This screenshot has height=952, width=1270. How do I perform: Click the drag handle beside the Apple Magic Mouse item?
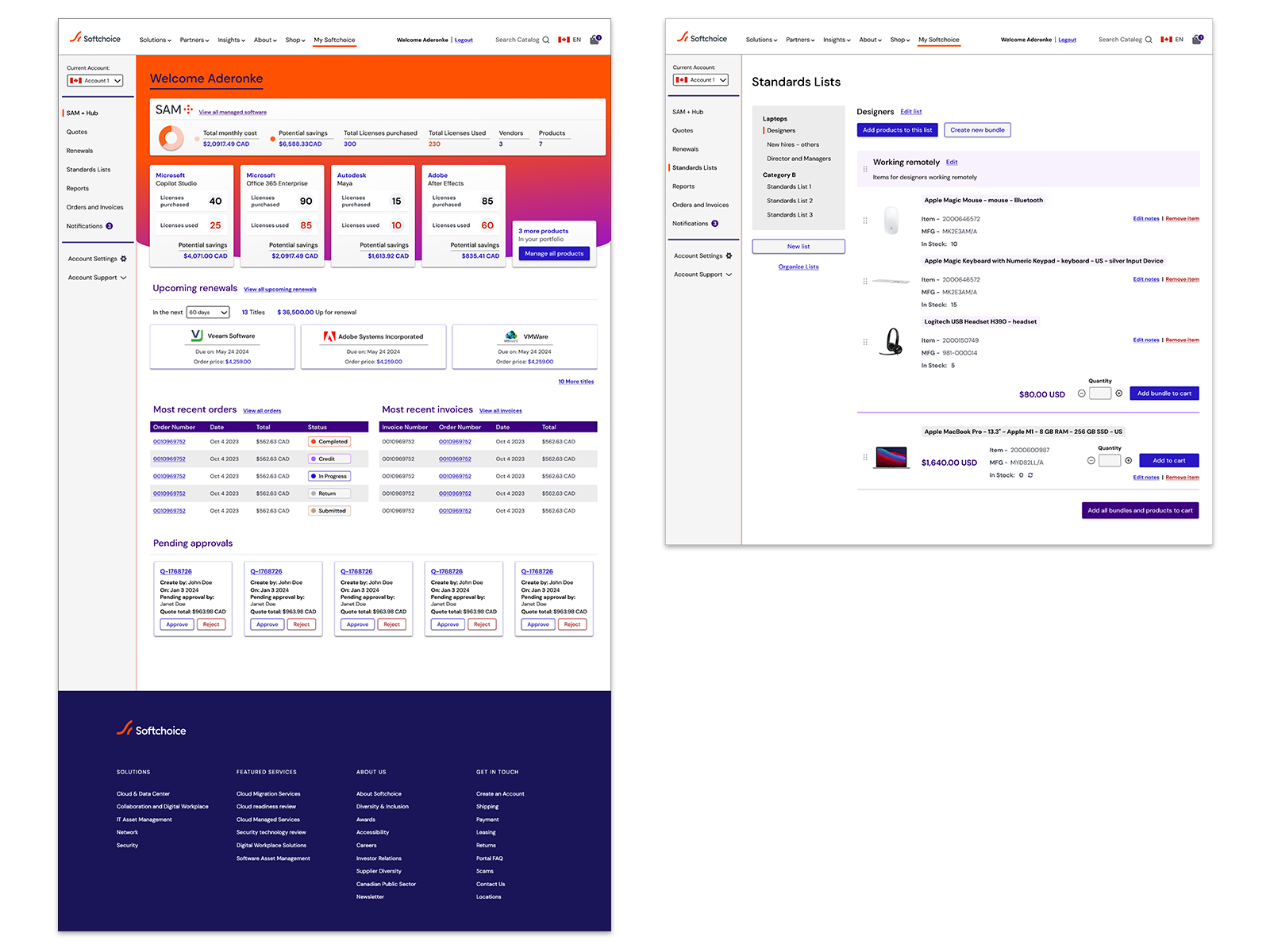tap(865, 221)
